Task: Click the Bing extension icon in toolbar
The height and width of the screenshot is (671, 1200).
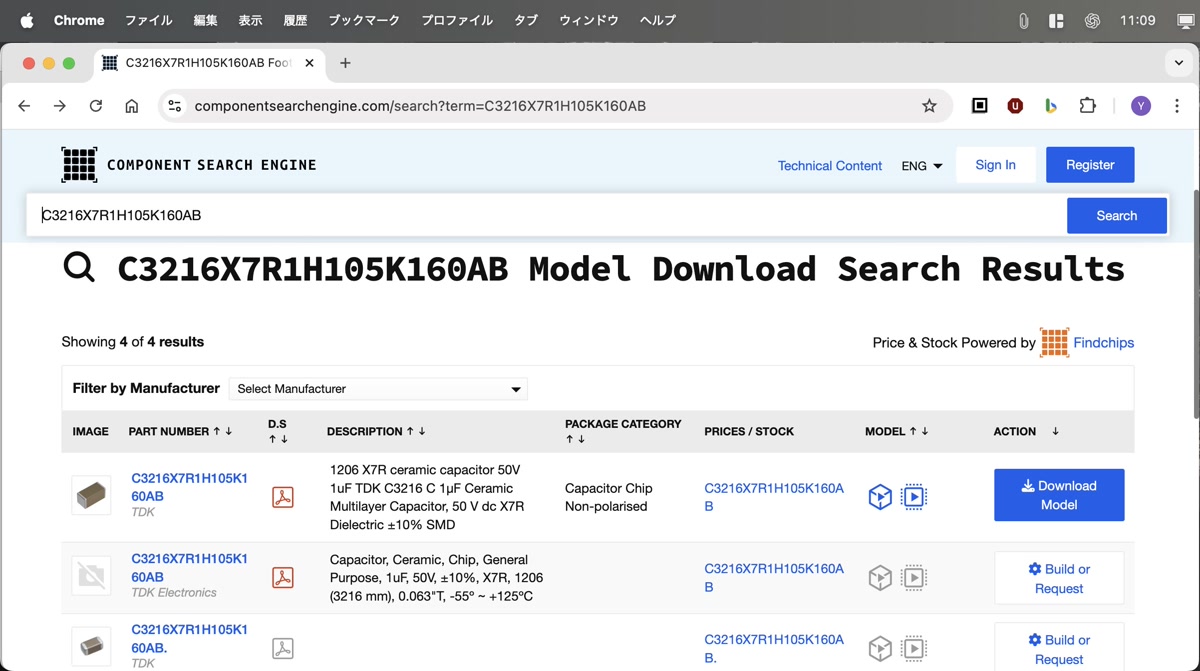Action: [x=1050, y=106]
